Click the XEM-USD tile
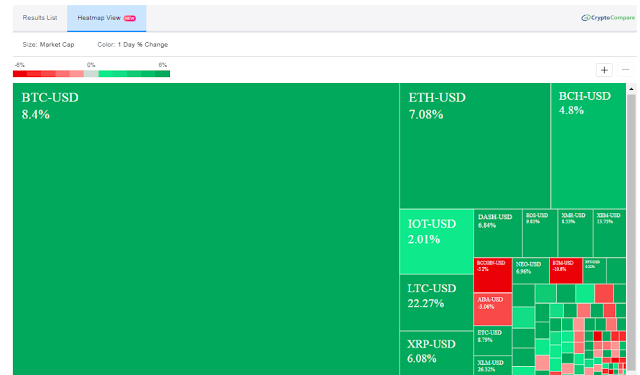The image size is (640, 375). [609, 233]
